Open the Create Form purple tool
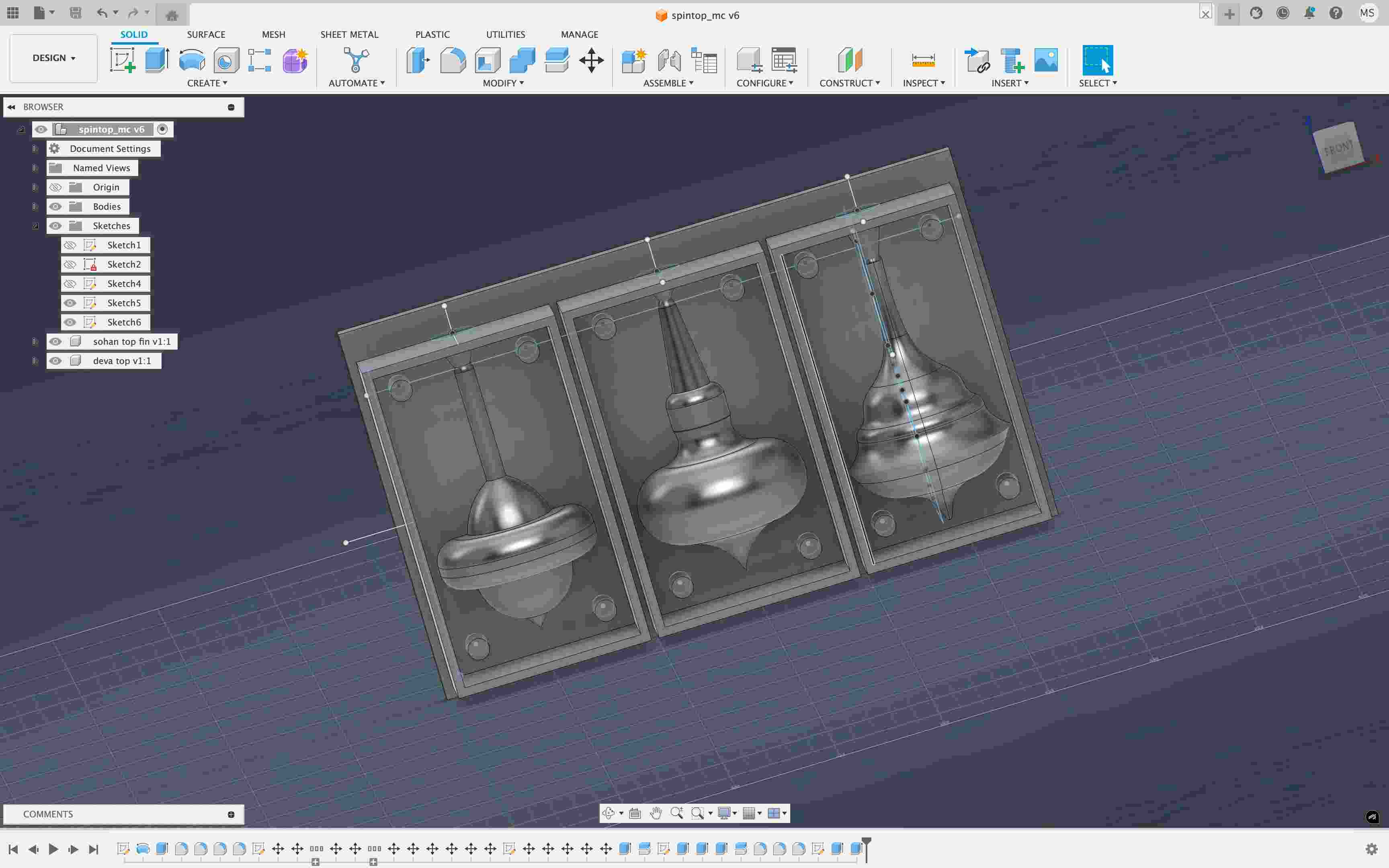 click(295, 60)
